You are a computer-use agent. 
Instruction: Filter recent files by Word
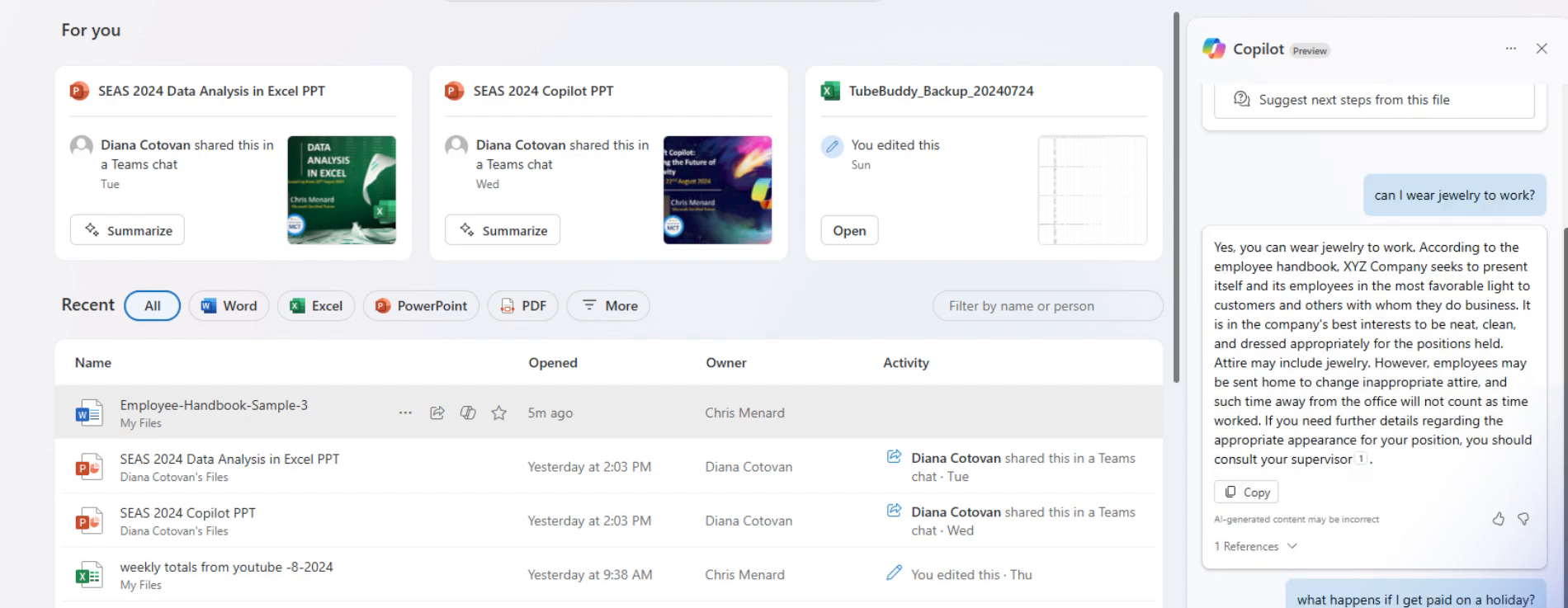229,305
